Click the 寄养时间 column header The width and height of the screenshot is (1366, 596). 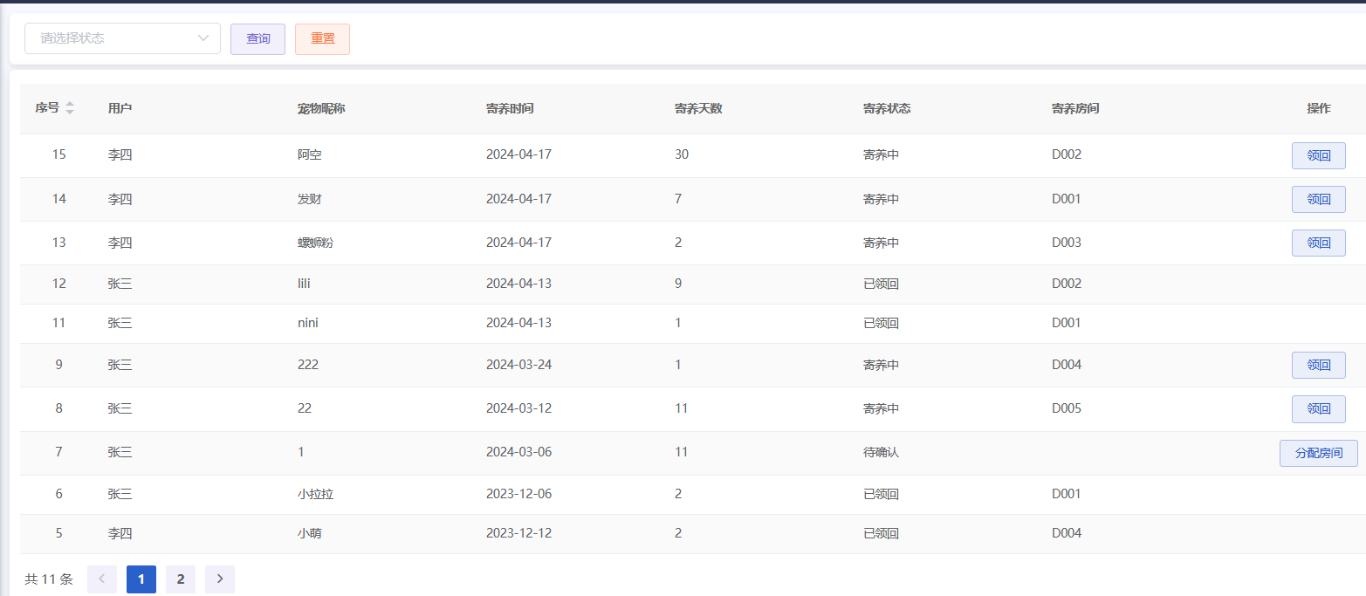click(x=510, y=108)
